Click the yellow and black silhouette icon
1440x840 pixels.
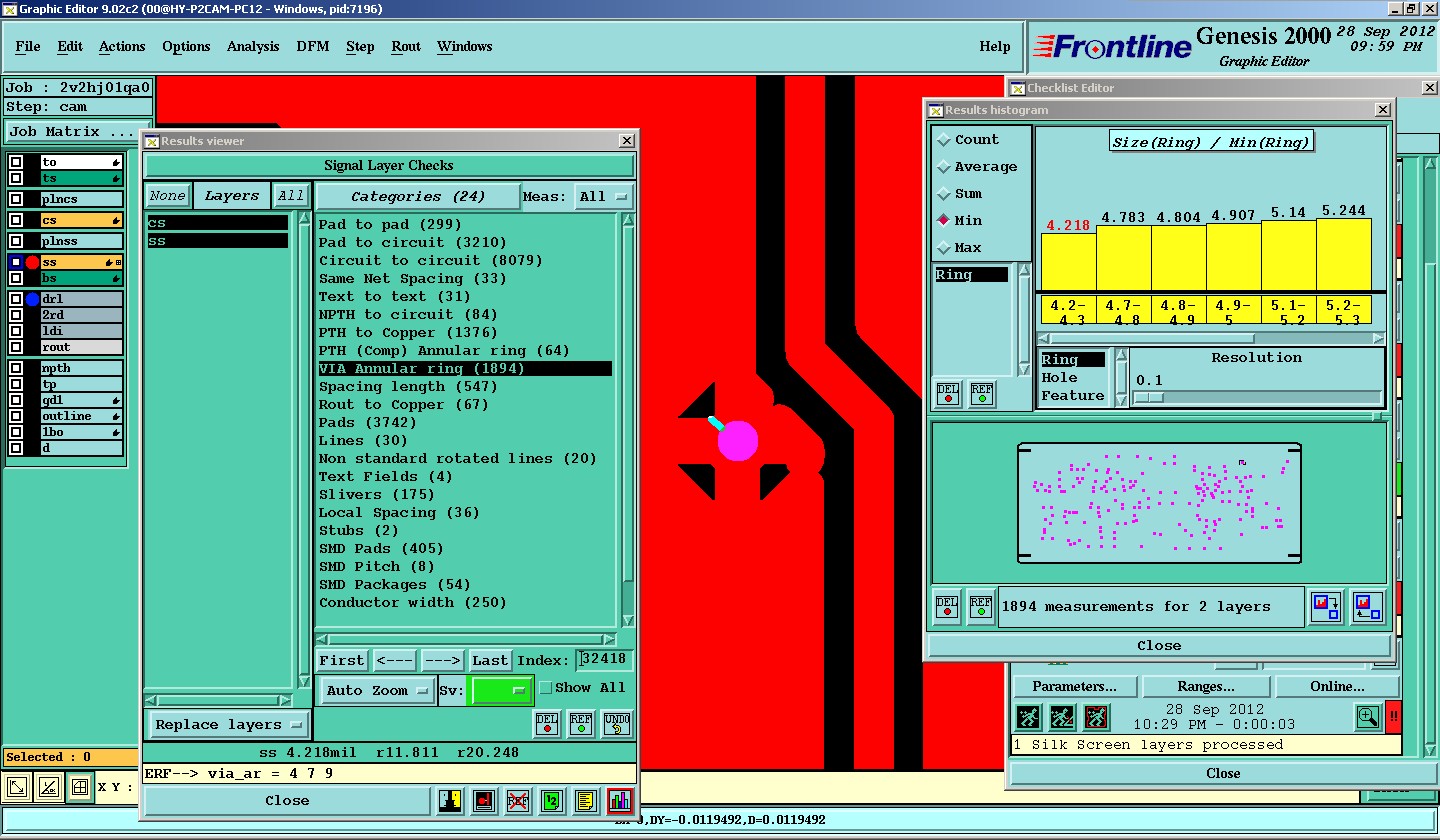(450, 801)
